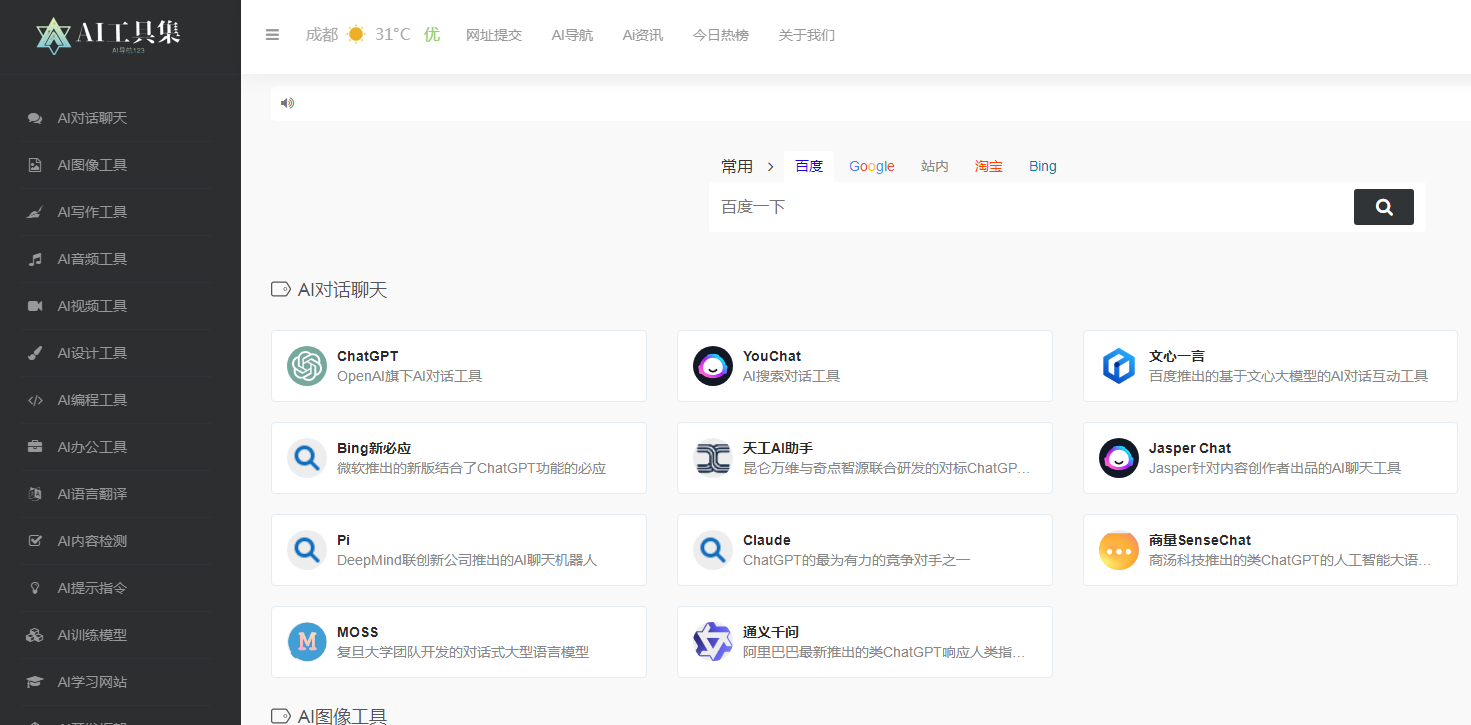Click the magnifier search button

click(1383, 207)
